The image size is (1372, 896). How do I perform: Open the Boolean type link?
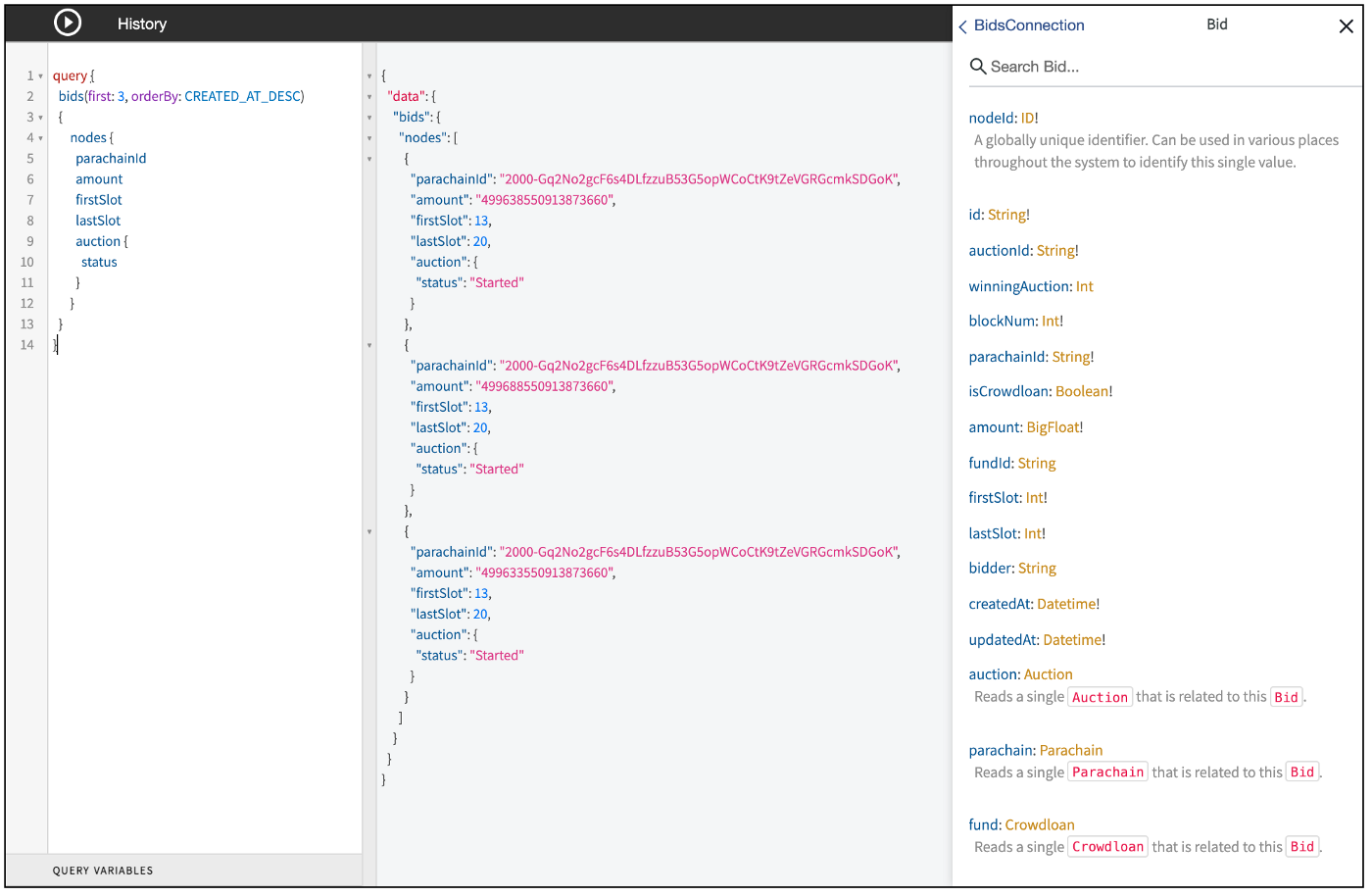[x=1082, y=391]
